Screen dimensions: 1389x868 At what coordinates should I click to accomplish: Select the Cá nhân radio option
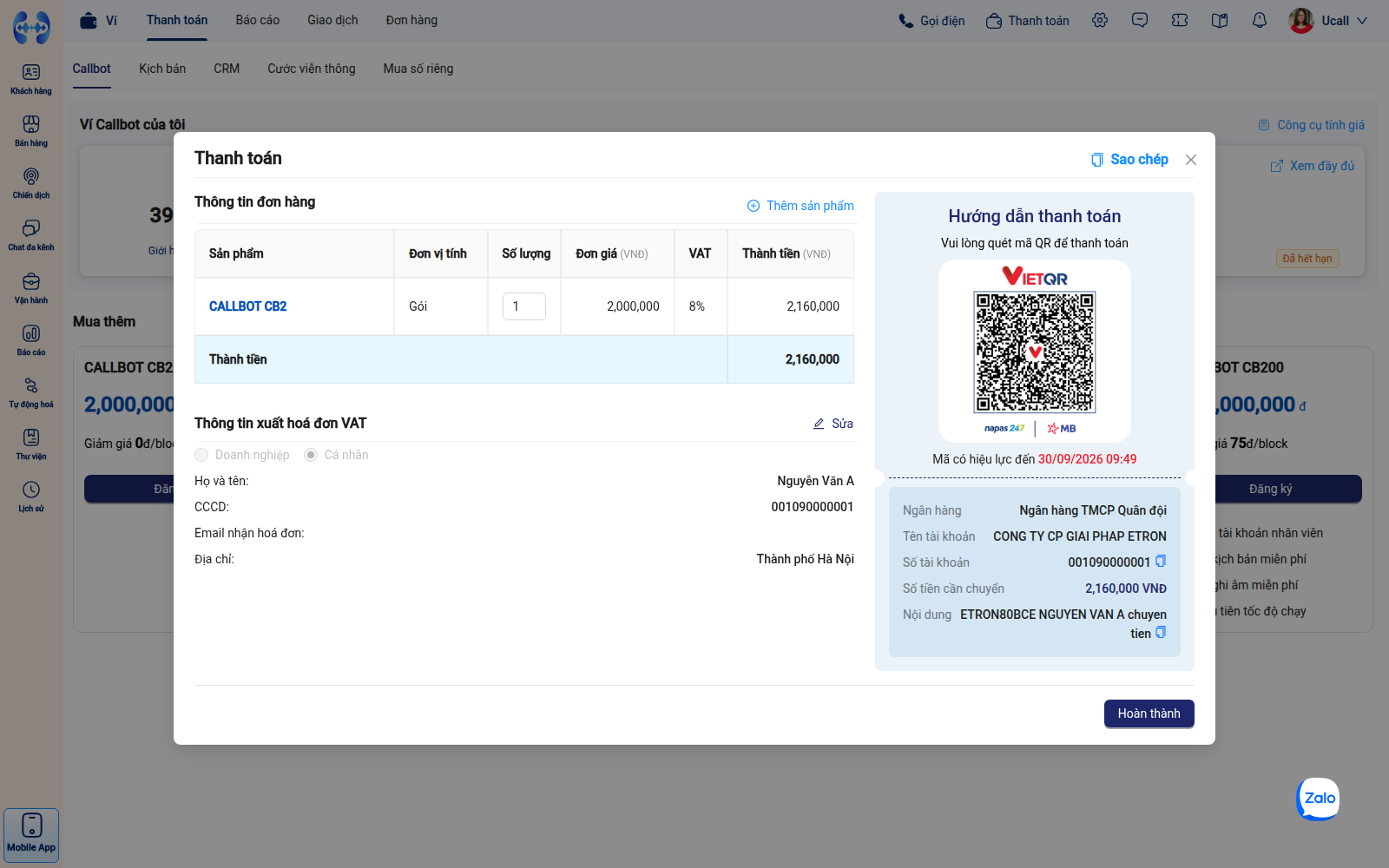coord(311,455)
